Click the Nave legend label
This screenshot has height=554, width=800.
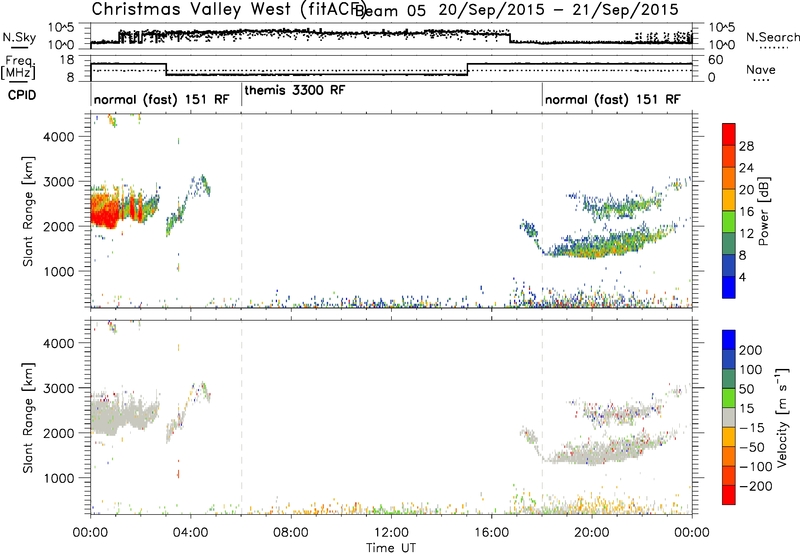click(761, 69)
